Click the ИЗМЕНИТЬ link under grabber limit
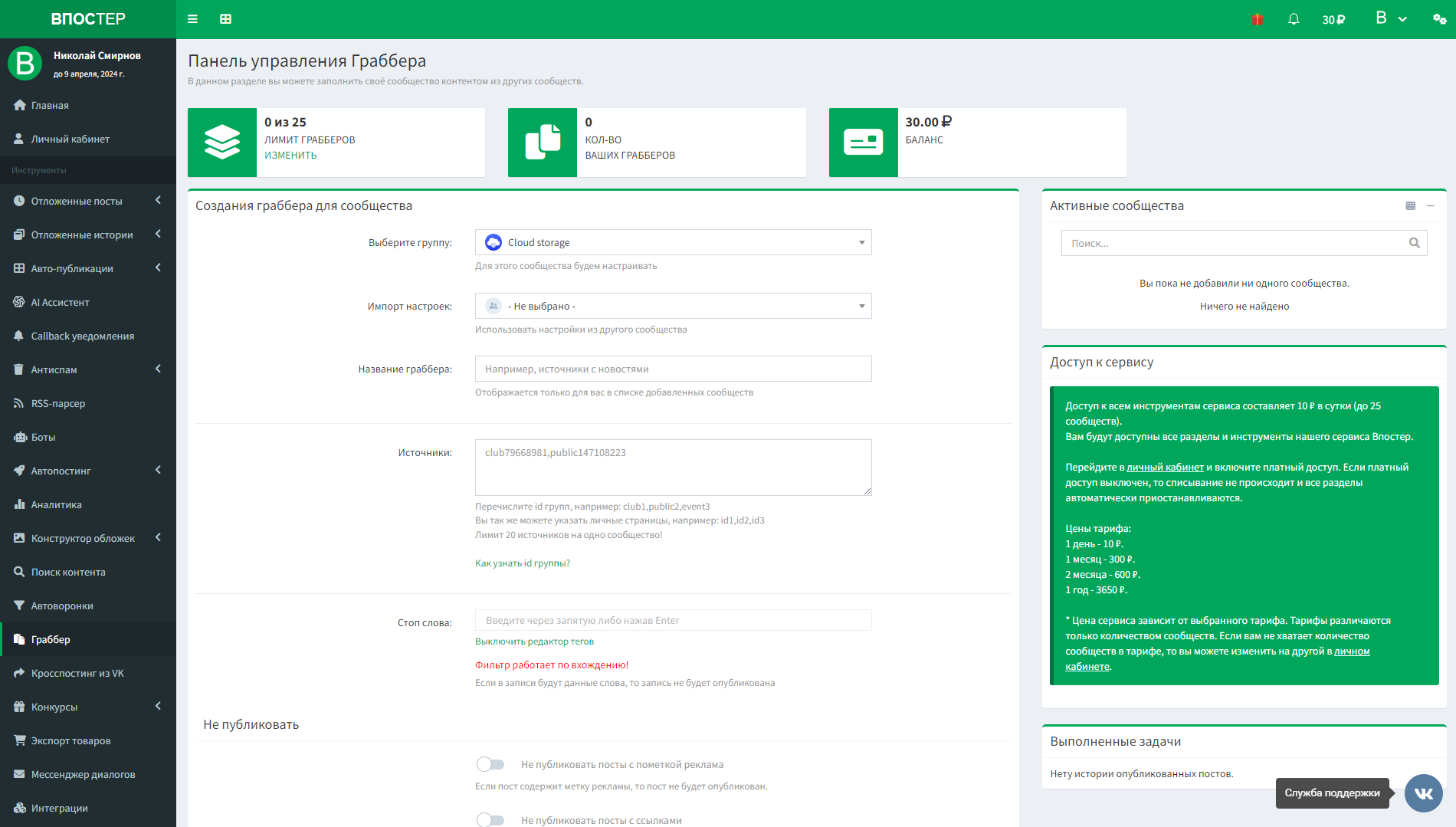The width and height of the screenshot is (1456, 827). (x=290, y=155)
